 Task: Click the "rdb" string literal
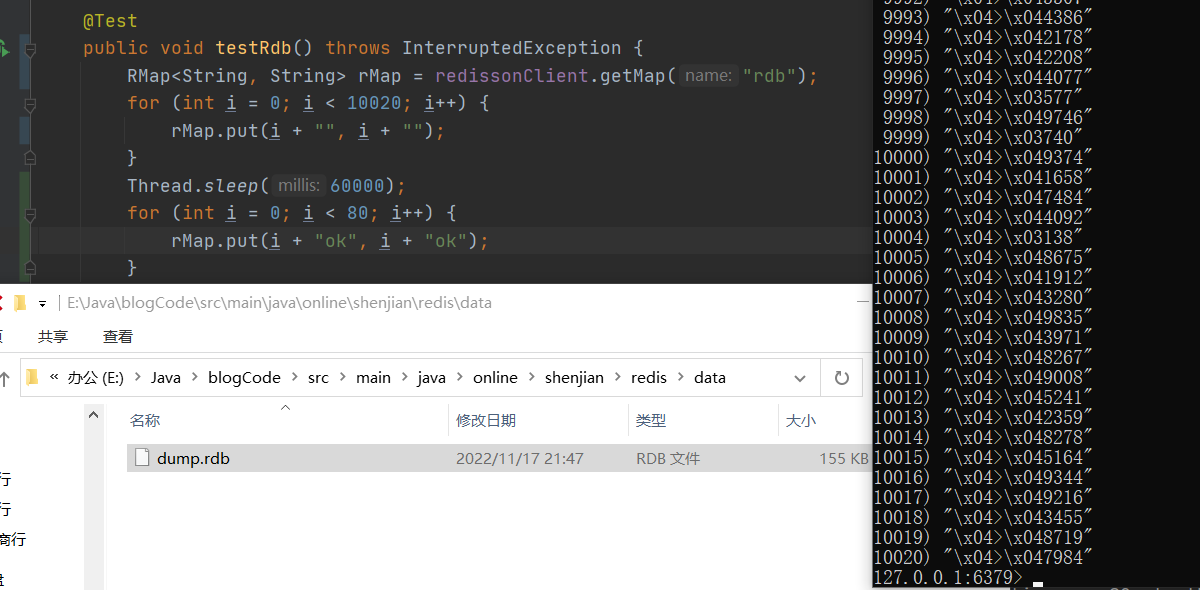coord(769,76)
